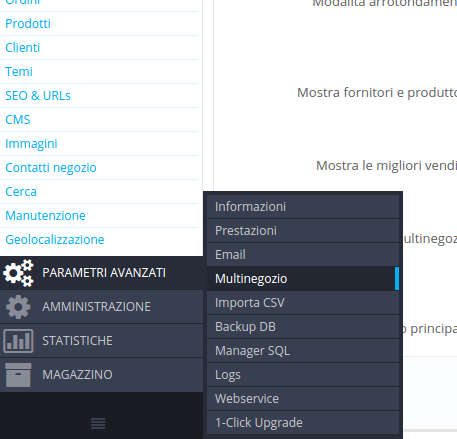This screenshot has height=439, width=457.
Task: Open Backup DB from the submenu
Action: coord(303,327)
